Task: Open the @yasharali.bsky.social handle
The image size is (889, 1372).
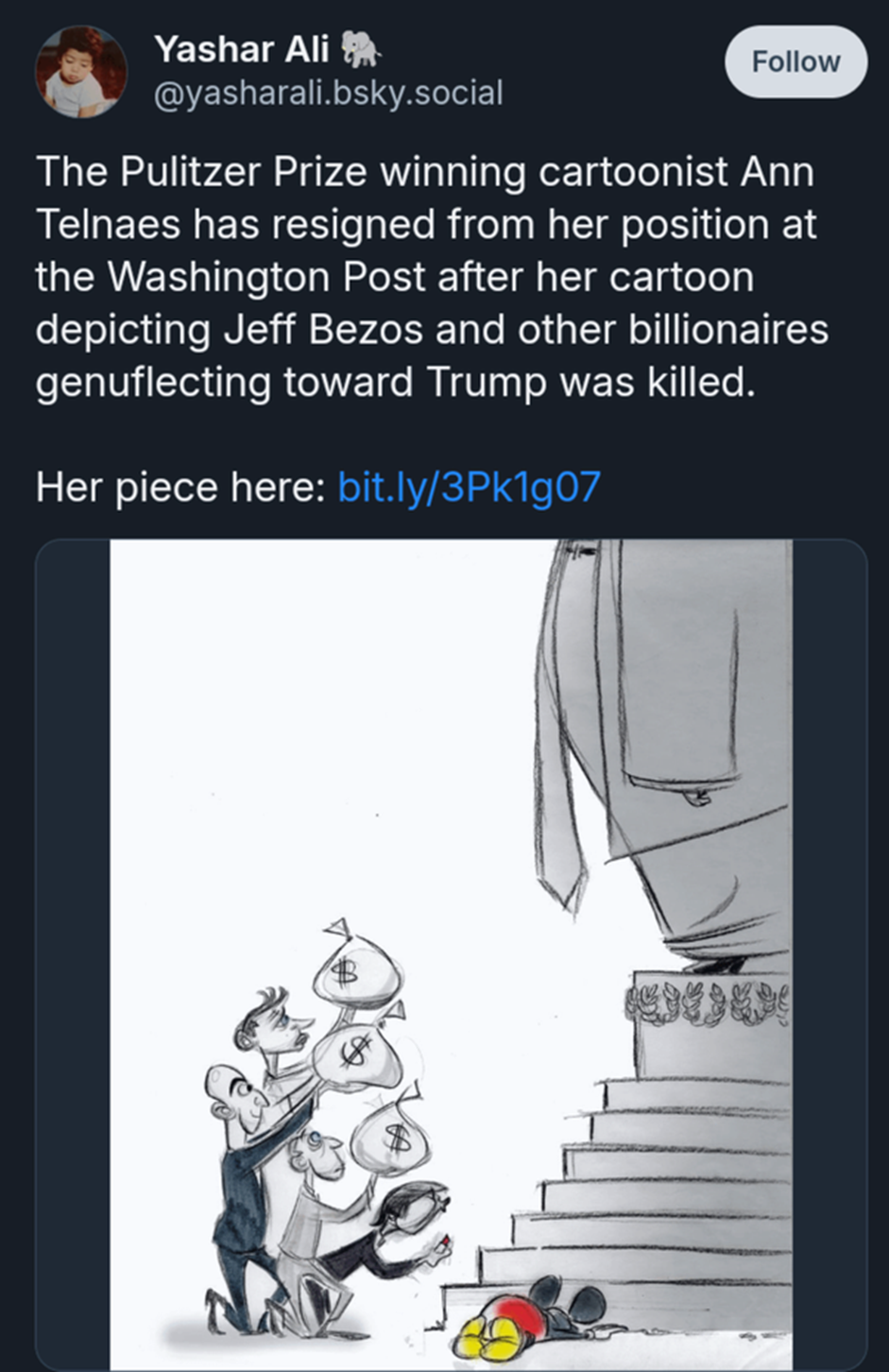Action: [x=328, y=93]
